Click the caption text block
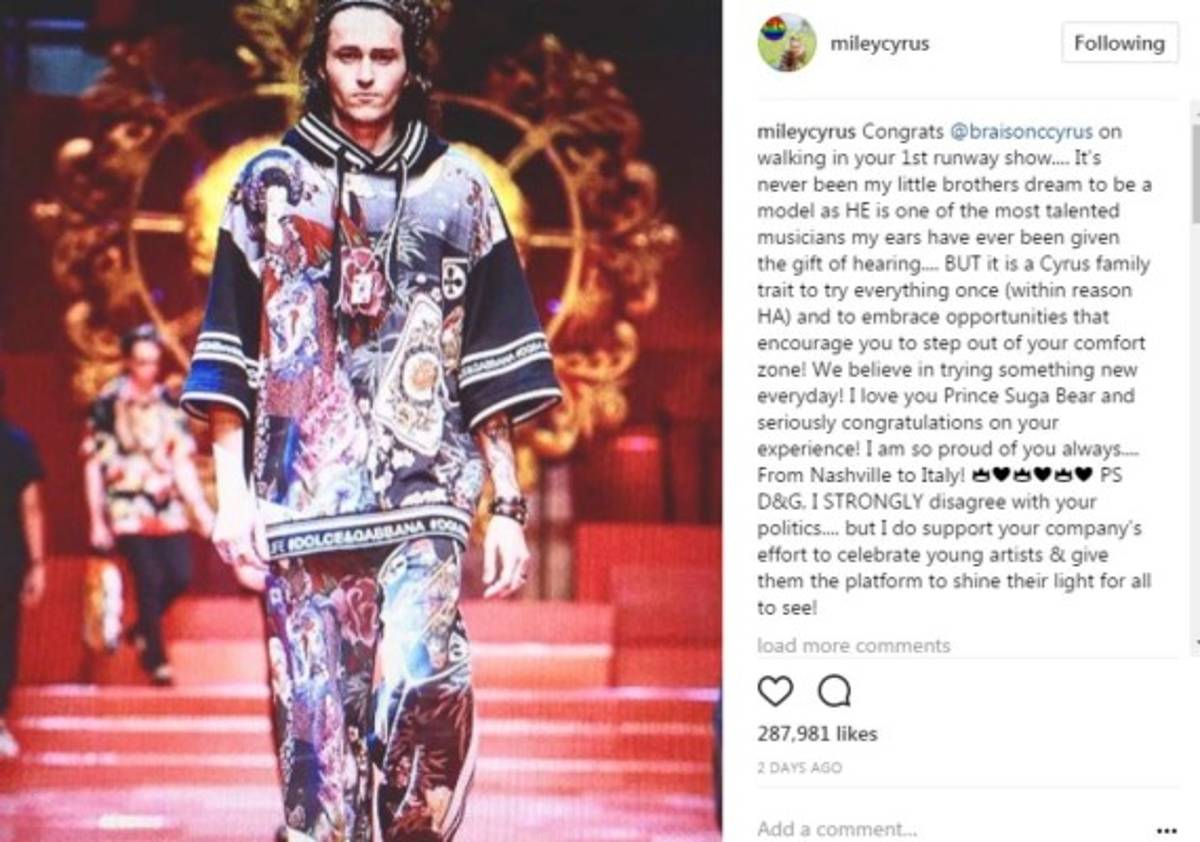 coord(956,369)
